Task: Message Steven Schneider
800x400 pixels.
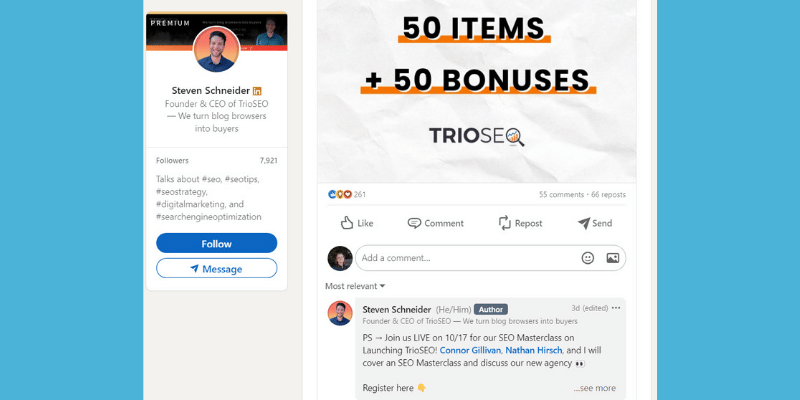Action: coord(217,268)
